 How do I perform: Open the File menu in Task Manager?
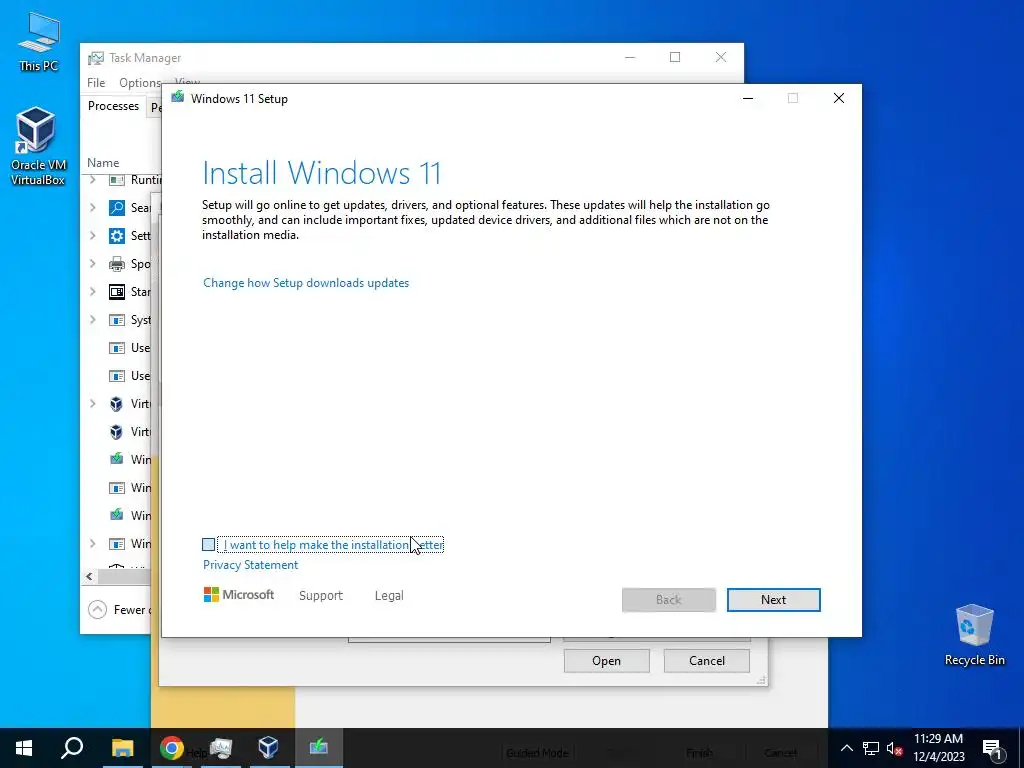(96, 82)
